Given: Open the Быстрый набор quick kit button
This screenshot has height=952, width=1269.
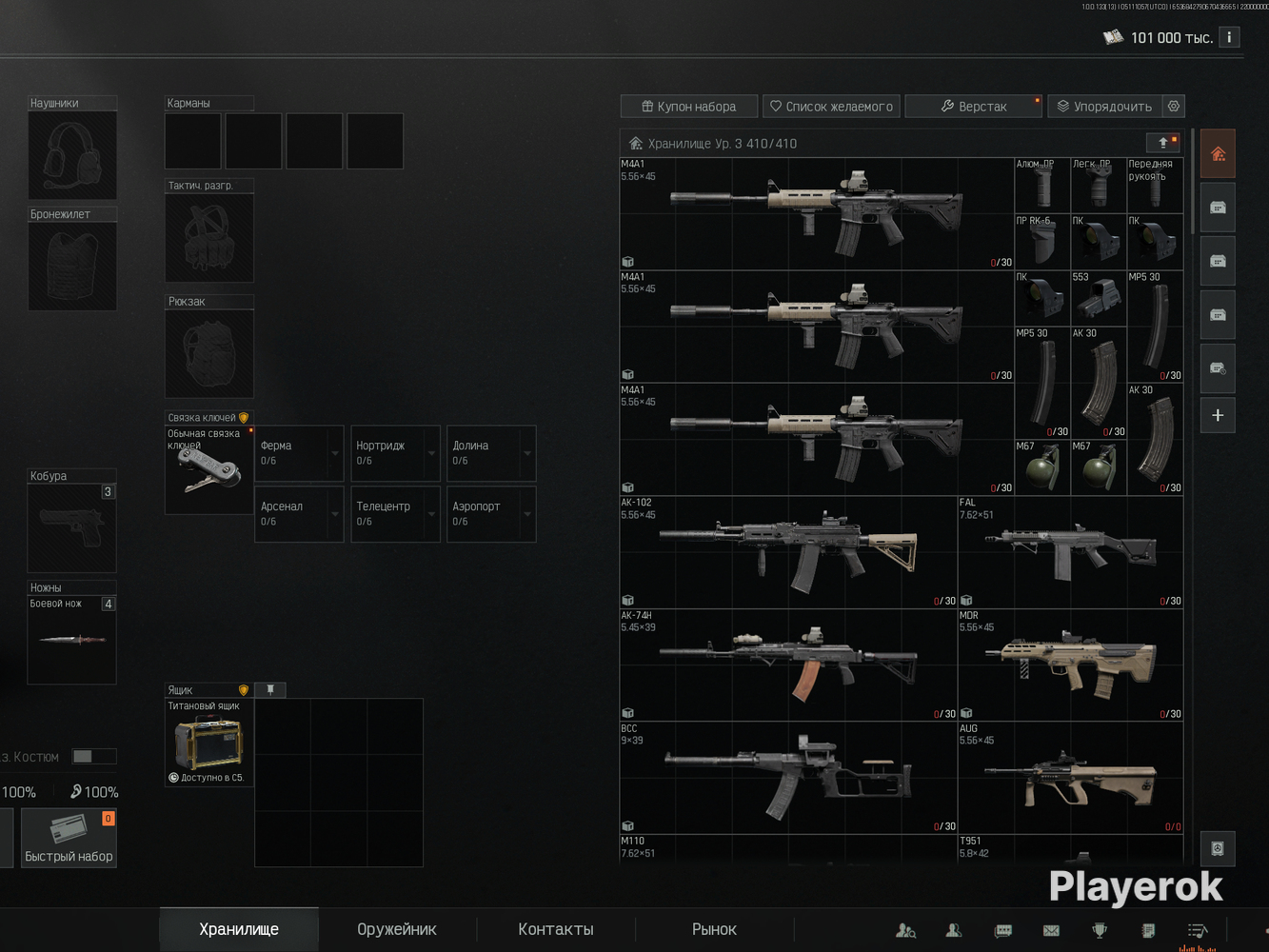Looking at the screenshot, I should click(x=69, y=839).
